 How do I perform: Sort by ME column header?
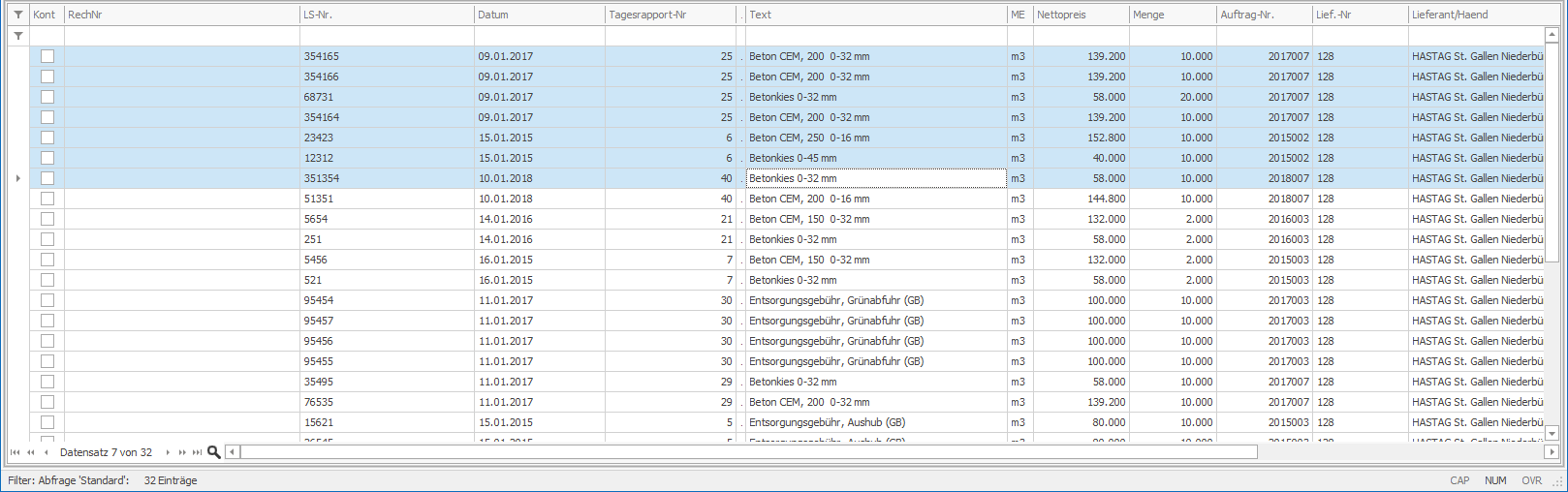(1020, 15)
